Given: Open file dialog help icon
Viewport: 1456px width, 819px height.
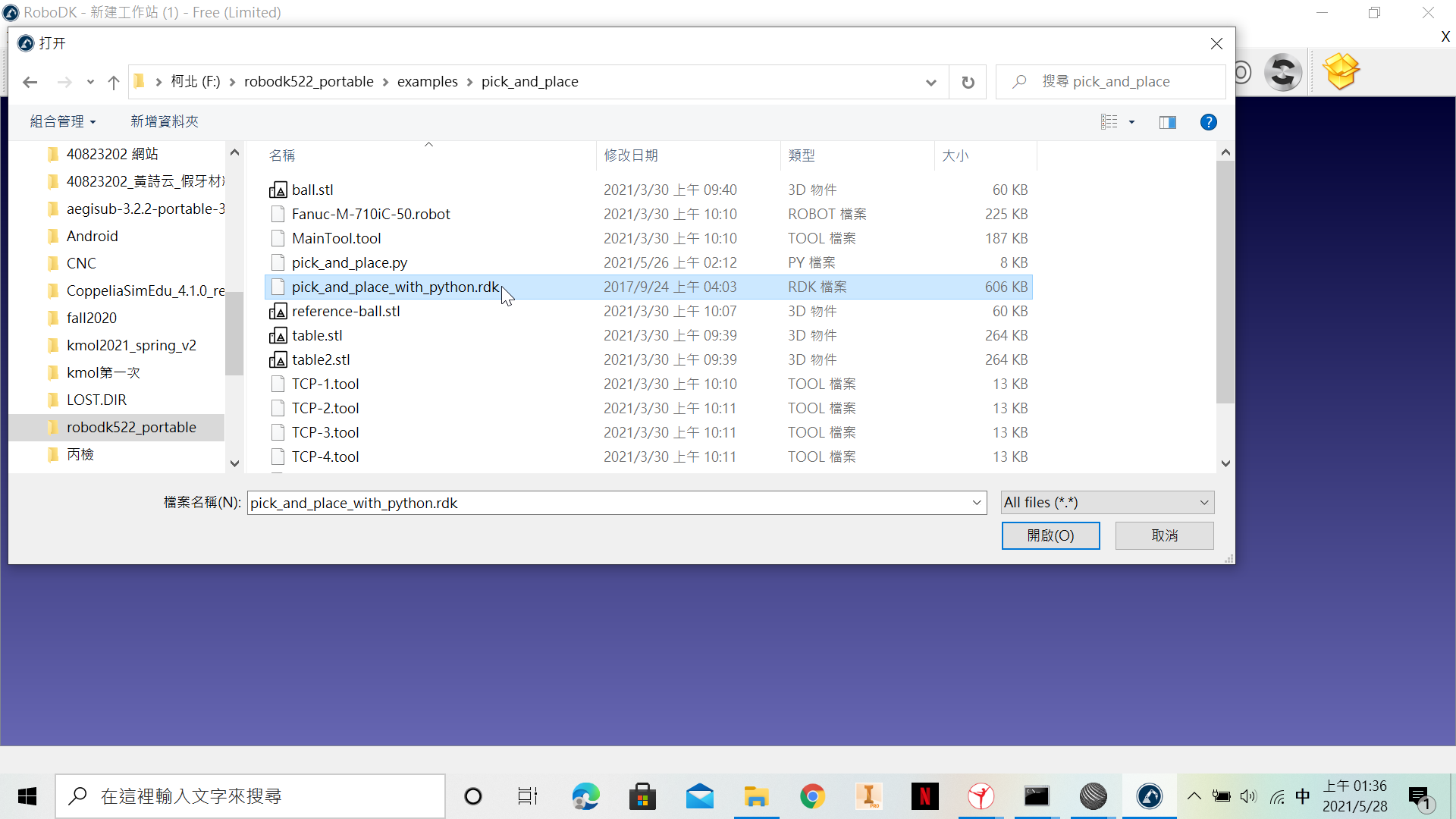Looking at the screenshot, I should tap(1209, 122).
